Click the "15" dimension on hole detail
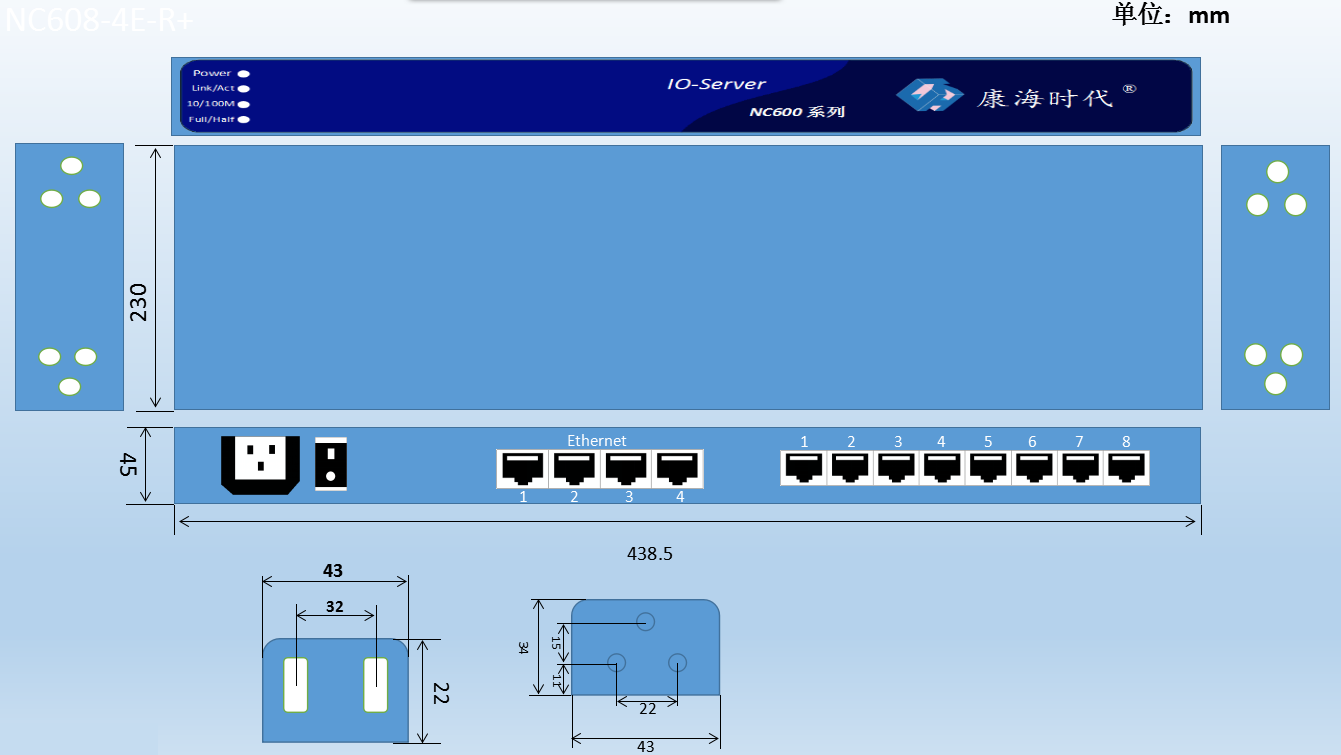1341x755 pixels. click(556, 644)
